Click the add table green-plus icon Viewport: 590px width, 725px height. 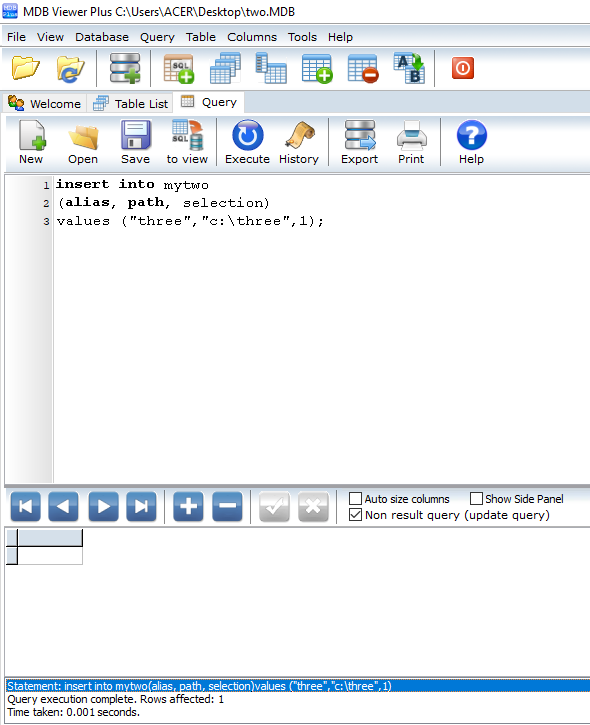(x=317, y=68)
